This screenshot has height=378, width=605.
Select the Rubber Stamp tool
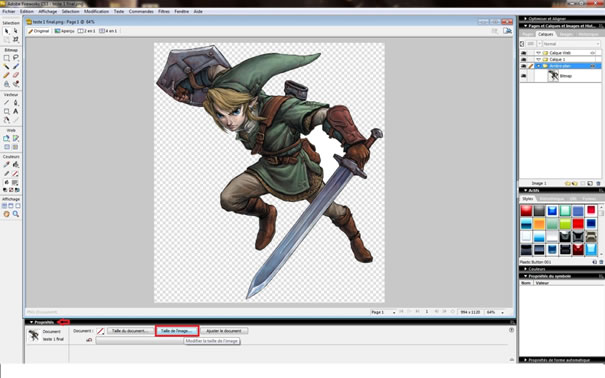(x=15, y=84)
